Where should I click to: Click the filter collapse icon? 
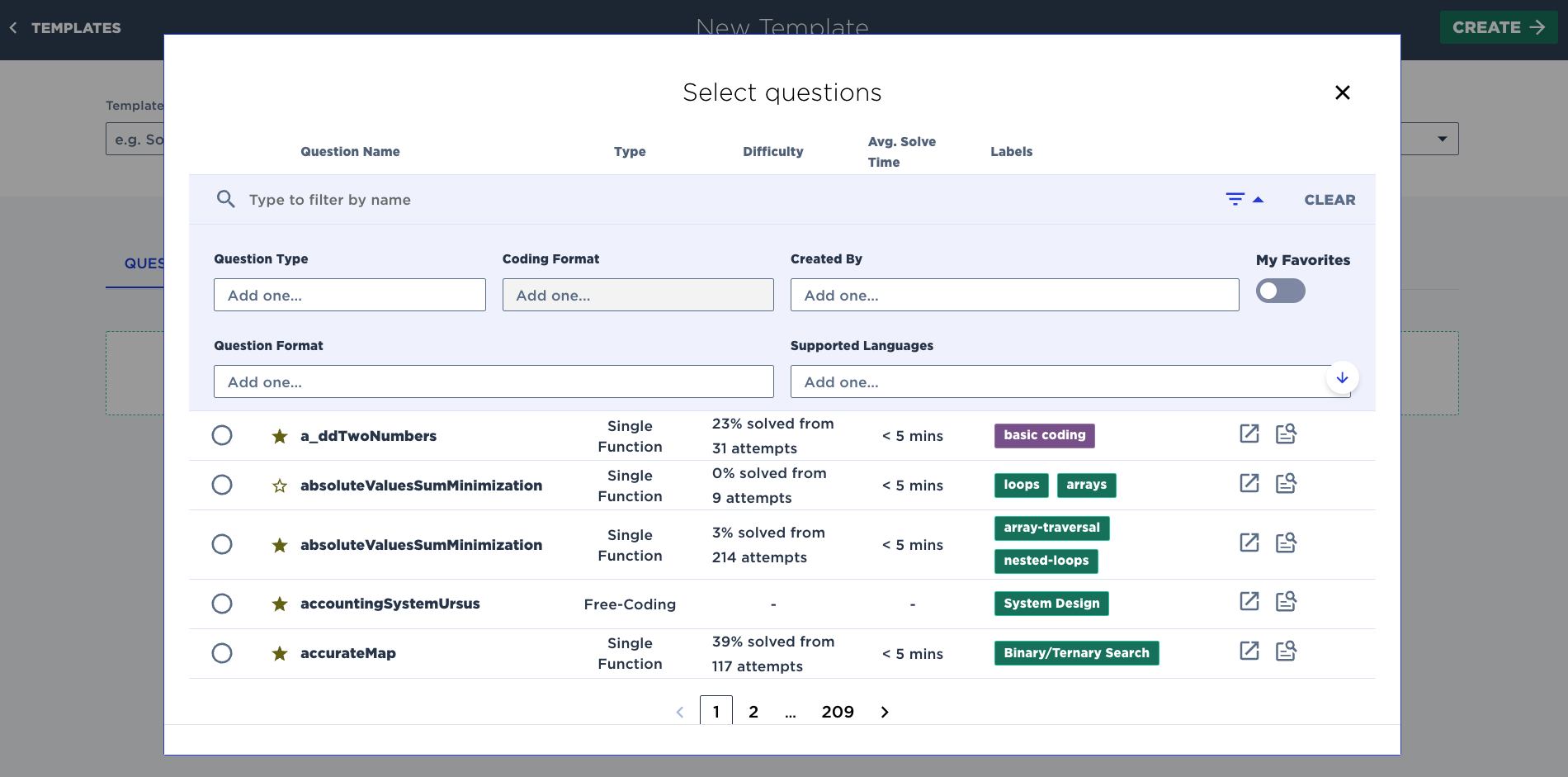[1244, 200]
